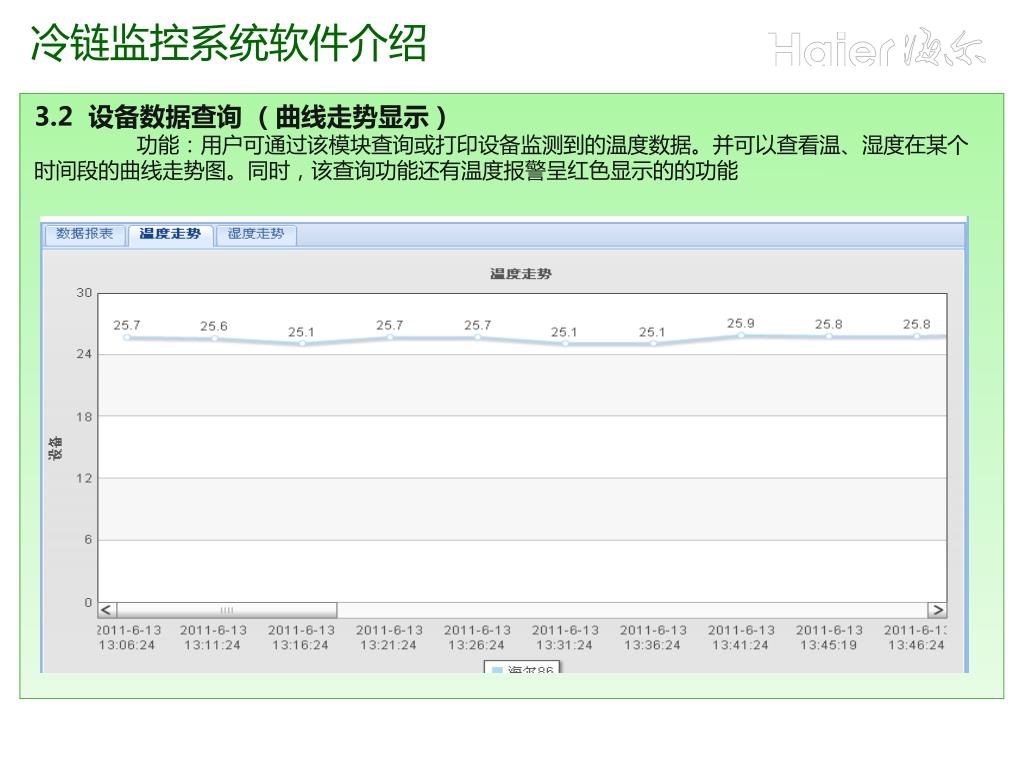Screen dimensions: 1024x768
Task: Click the 13:36:24 time axis label
Action: tap(653, 638)
